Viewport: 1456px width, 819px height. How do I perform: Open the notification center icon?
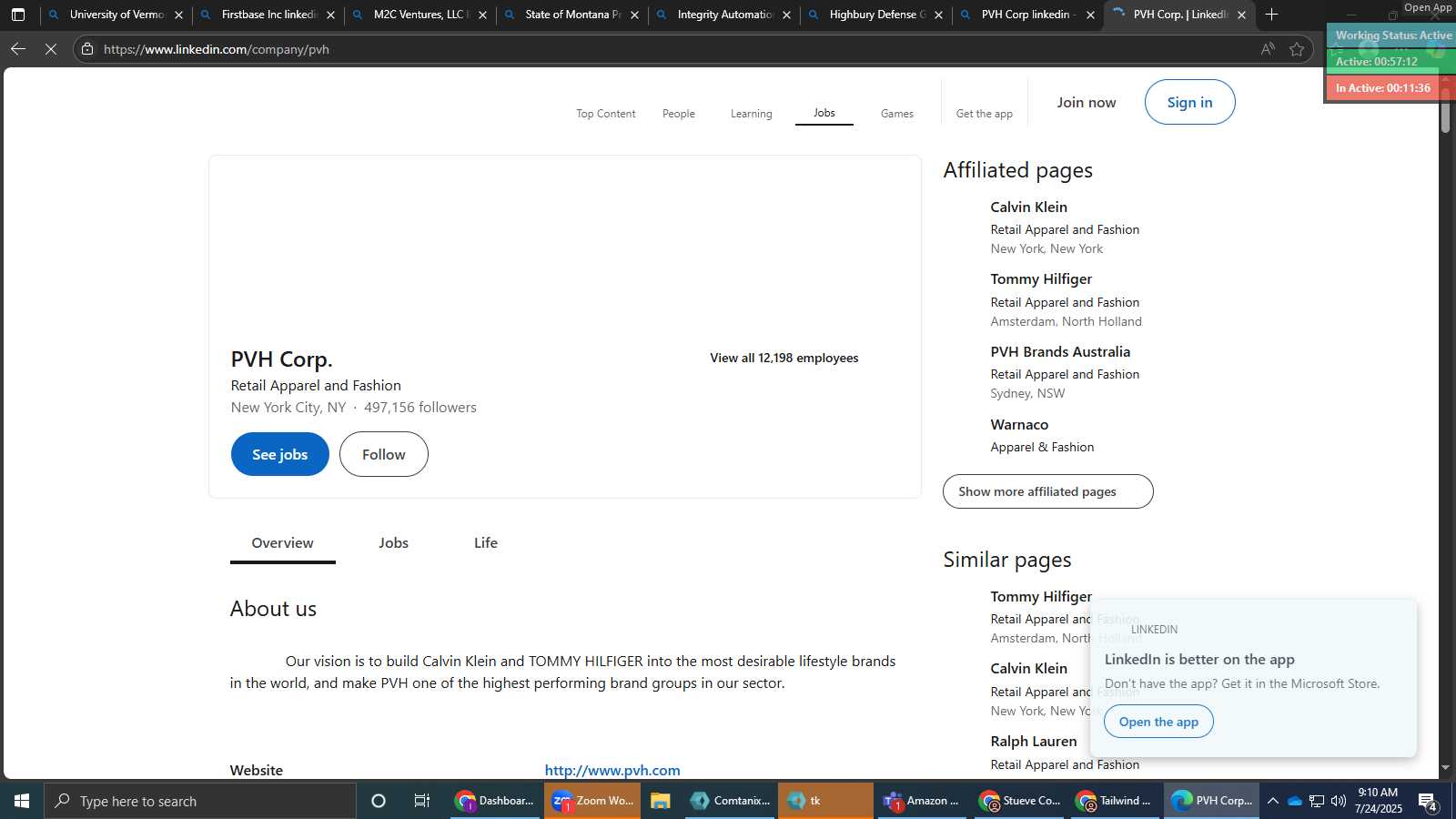1428,802
